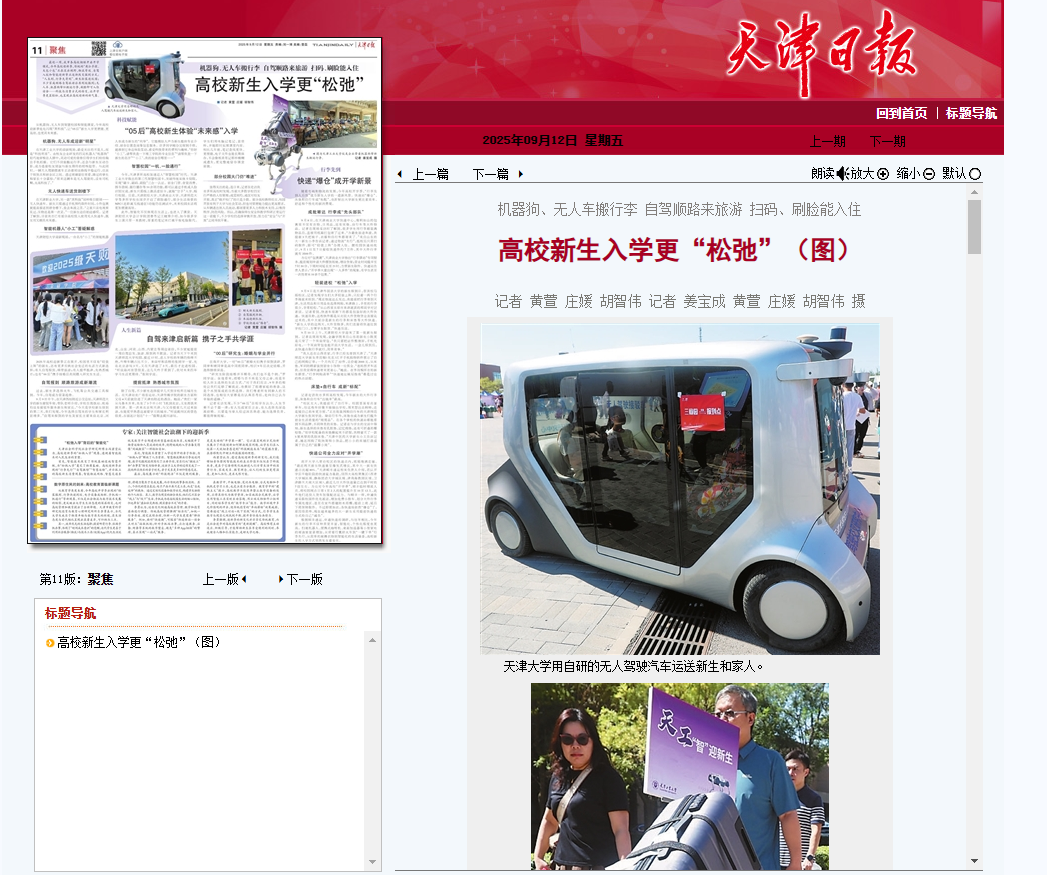
Task: Go to previous issue via 上一期
Action: point(827,141)
